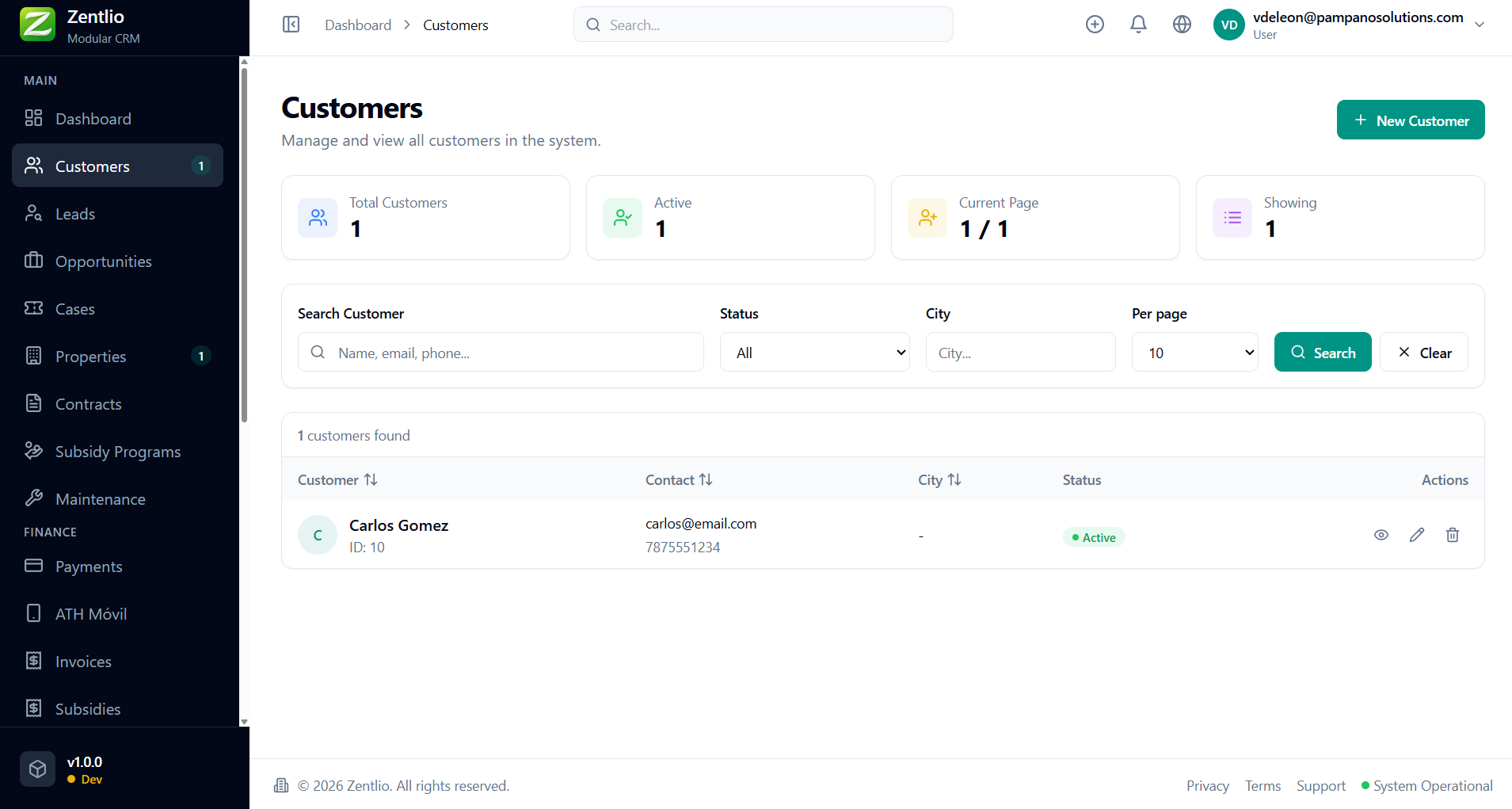1512x809 pixels.
Task: Open Subsidy Programs in the sidebar
Action: click(x=117, y=452)
